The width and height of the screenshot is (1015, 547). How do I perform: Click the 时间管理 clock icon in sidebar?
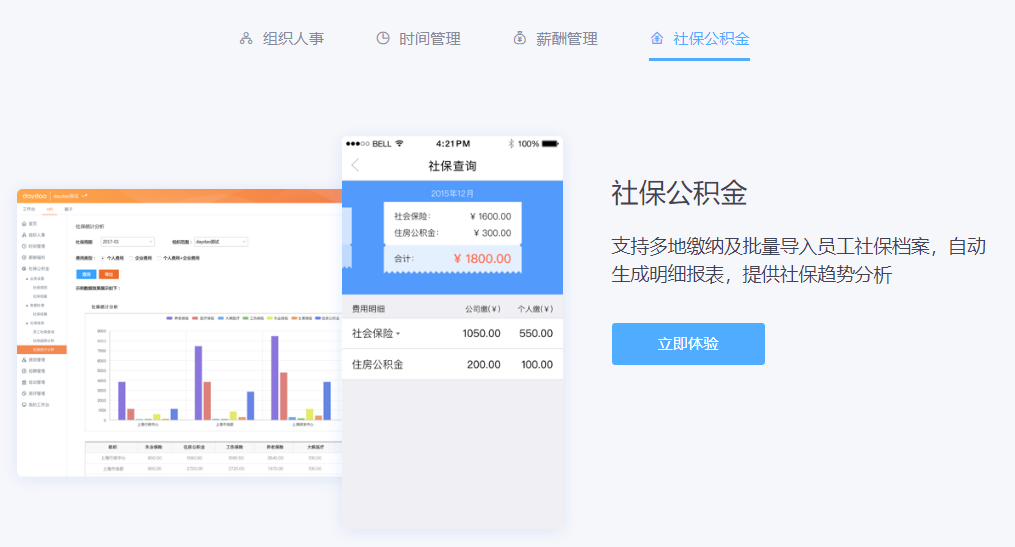pyautogui.click(x=24, y=246)
